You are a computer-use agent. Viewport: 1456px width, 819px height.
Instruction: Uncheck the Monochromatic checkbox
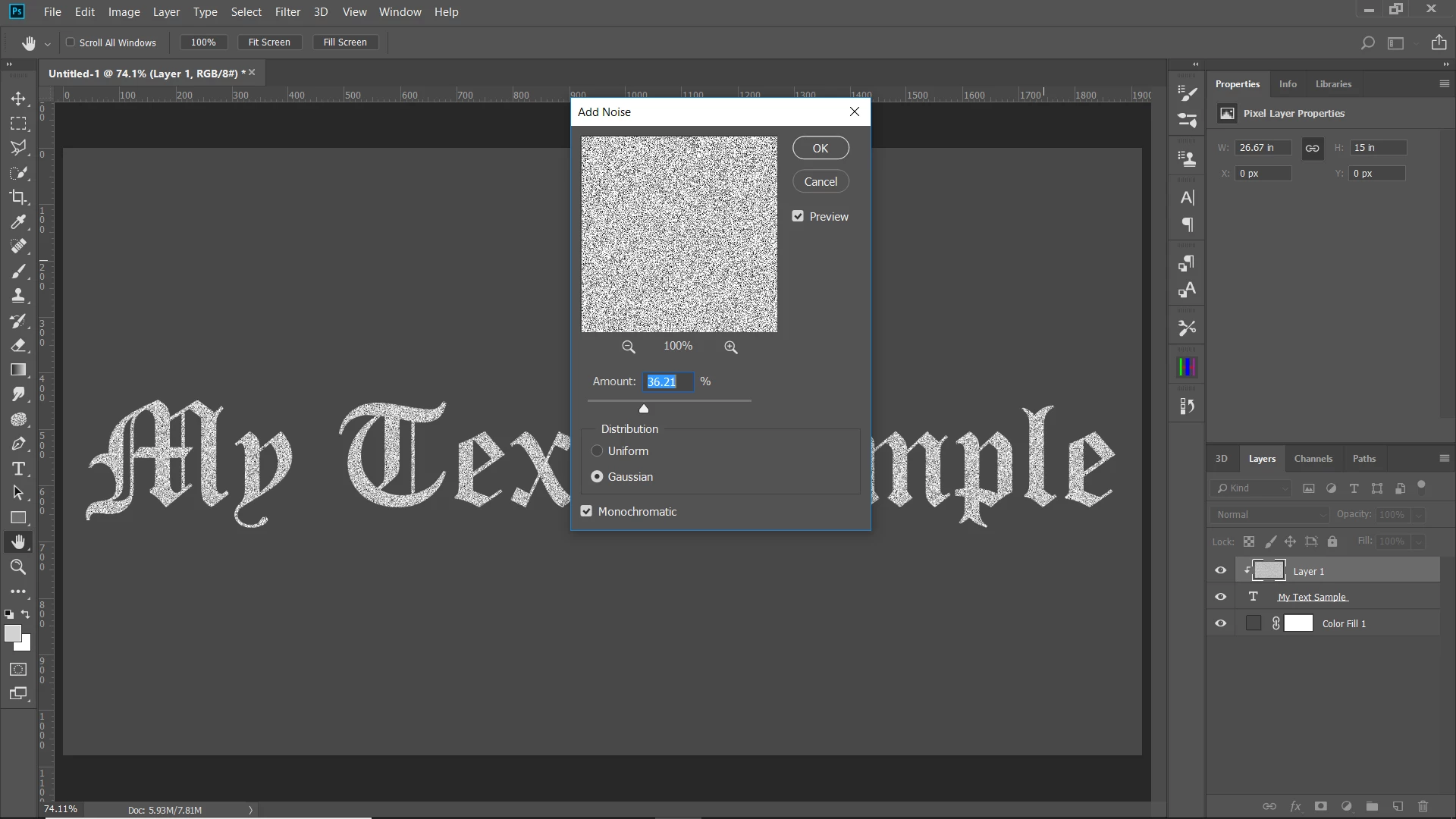[x=586, y=511]
